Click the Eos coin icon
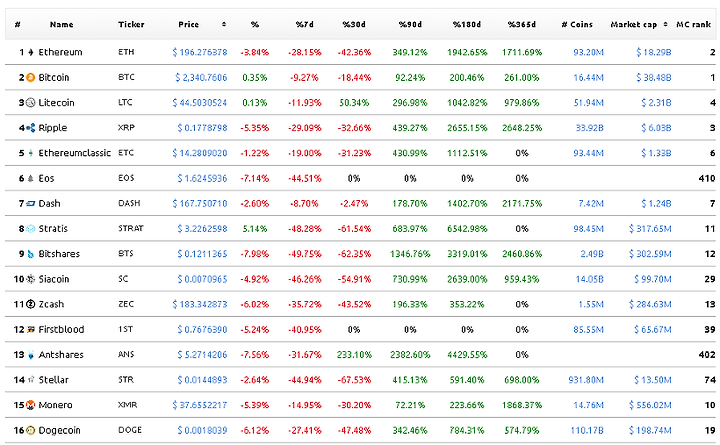The image size is (720, 445). pos(30,178)
